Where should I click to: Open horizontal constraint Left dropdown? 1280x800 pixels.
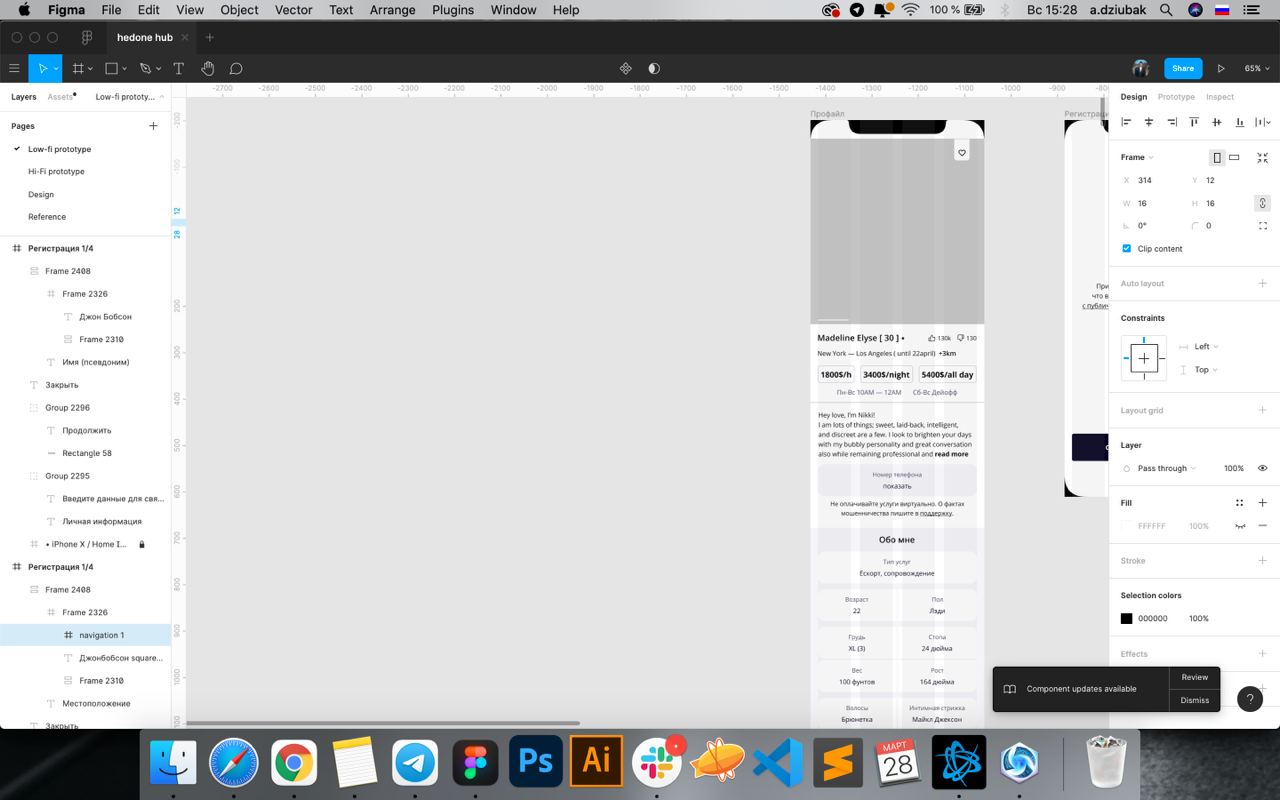tap(1206, 346)
